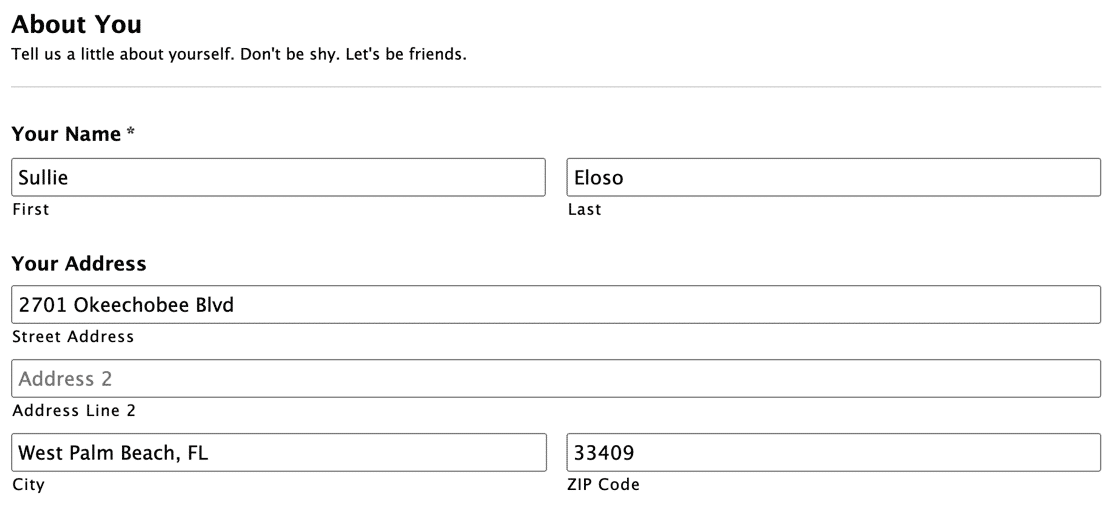Click the required asterisk beside Your Name

coord(131,132)
